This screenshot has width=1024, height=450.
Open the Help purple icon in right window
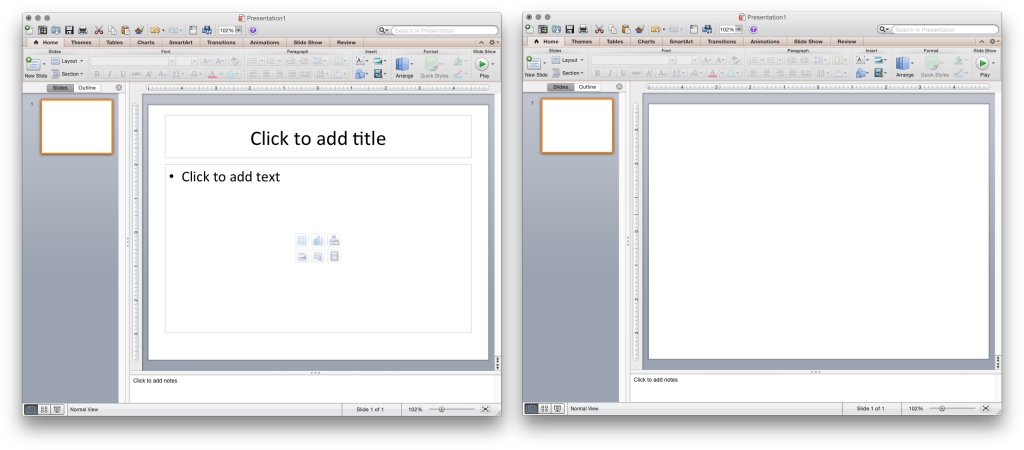click(753, 30)
